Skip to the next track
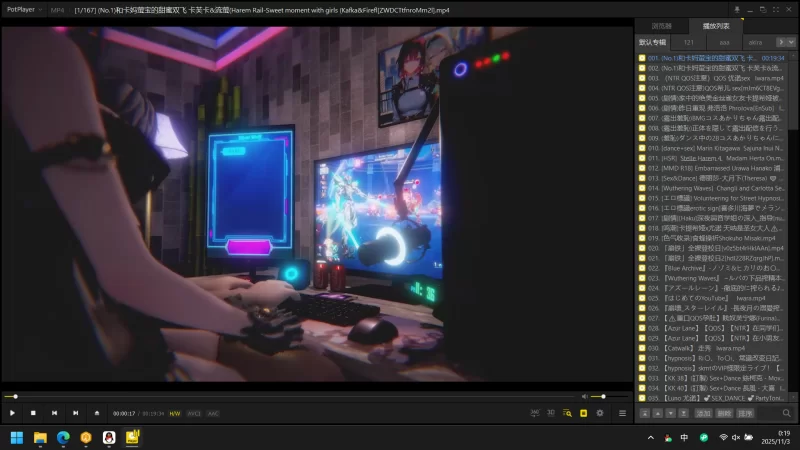 pyautogui.click(x=76, y=413)
